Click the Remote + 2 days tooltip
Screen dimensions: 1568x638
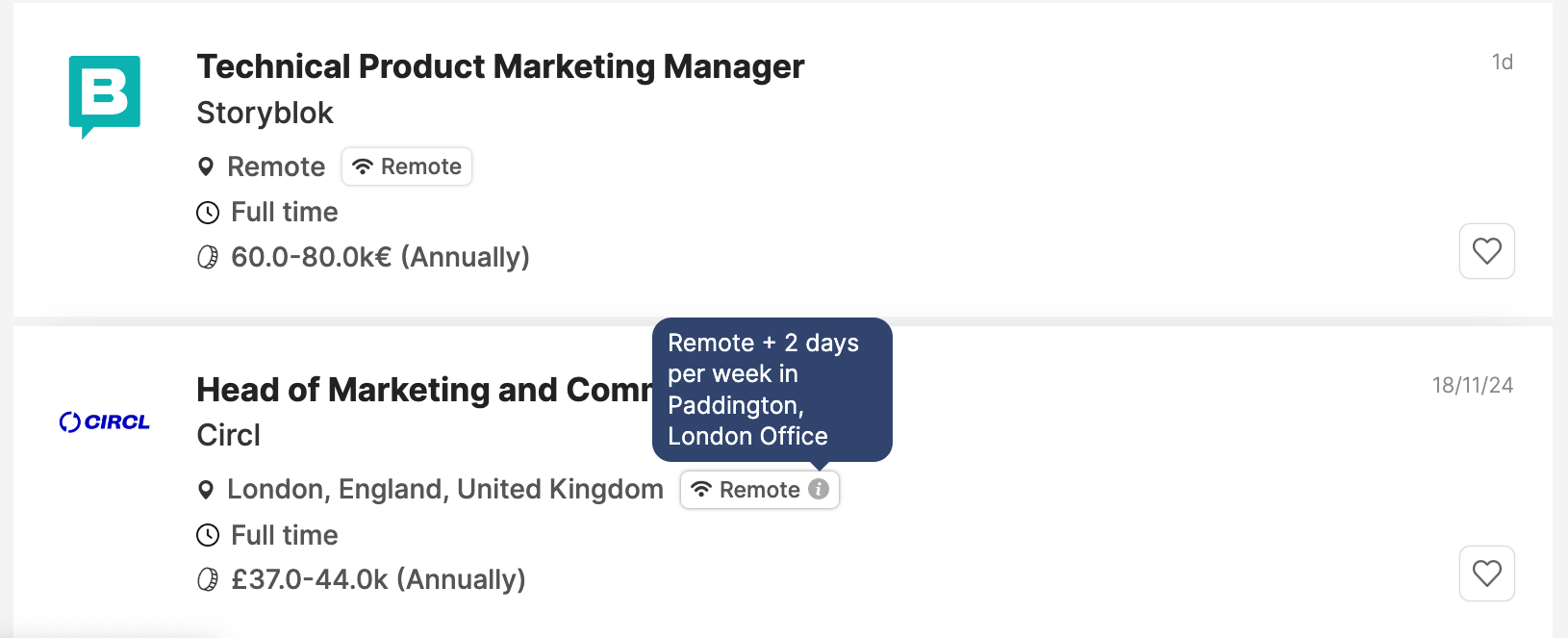coord(771,389)
